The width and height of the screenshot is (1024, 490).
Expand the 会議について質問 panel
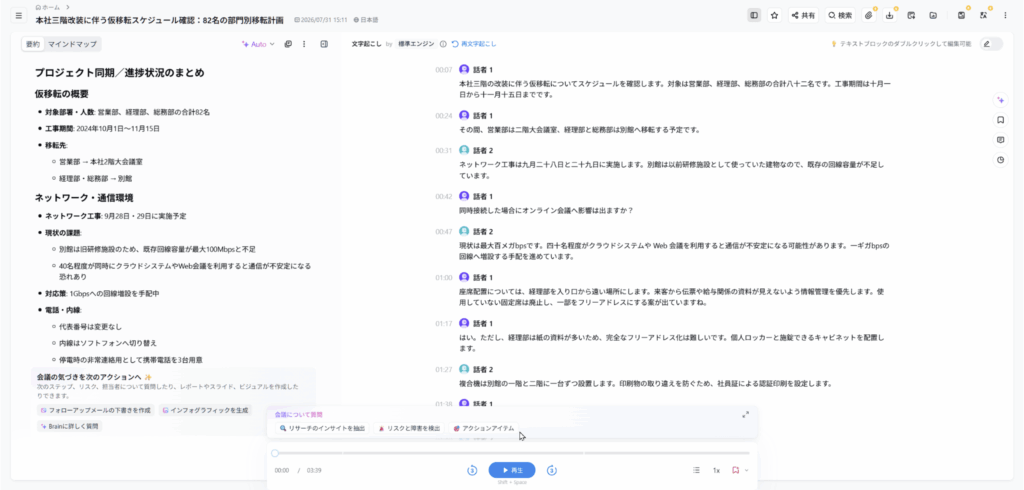pos(746,415)
